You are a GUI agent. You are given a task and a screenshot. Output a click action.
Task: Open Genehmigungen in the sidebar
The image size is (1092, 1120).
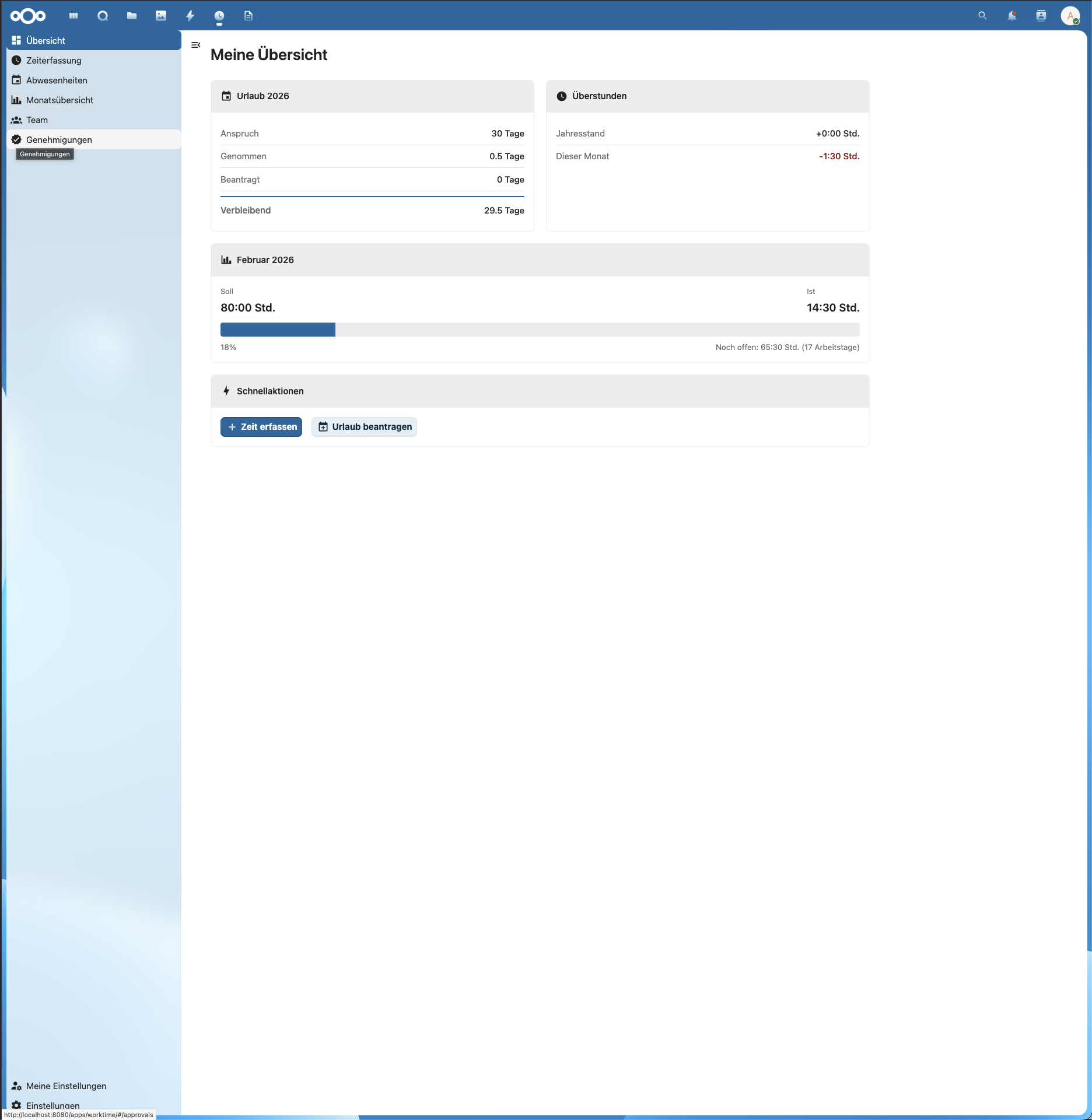[x=59, y=139]
